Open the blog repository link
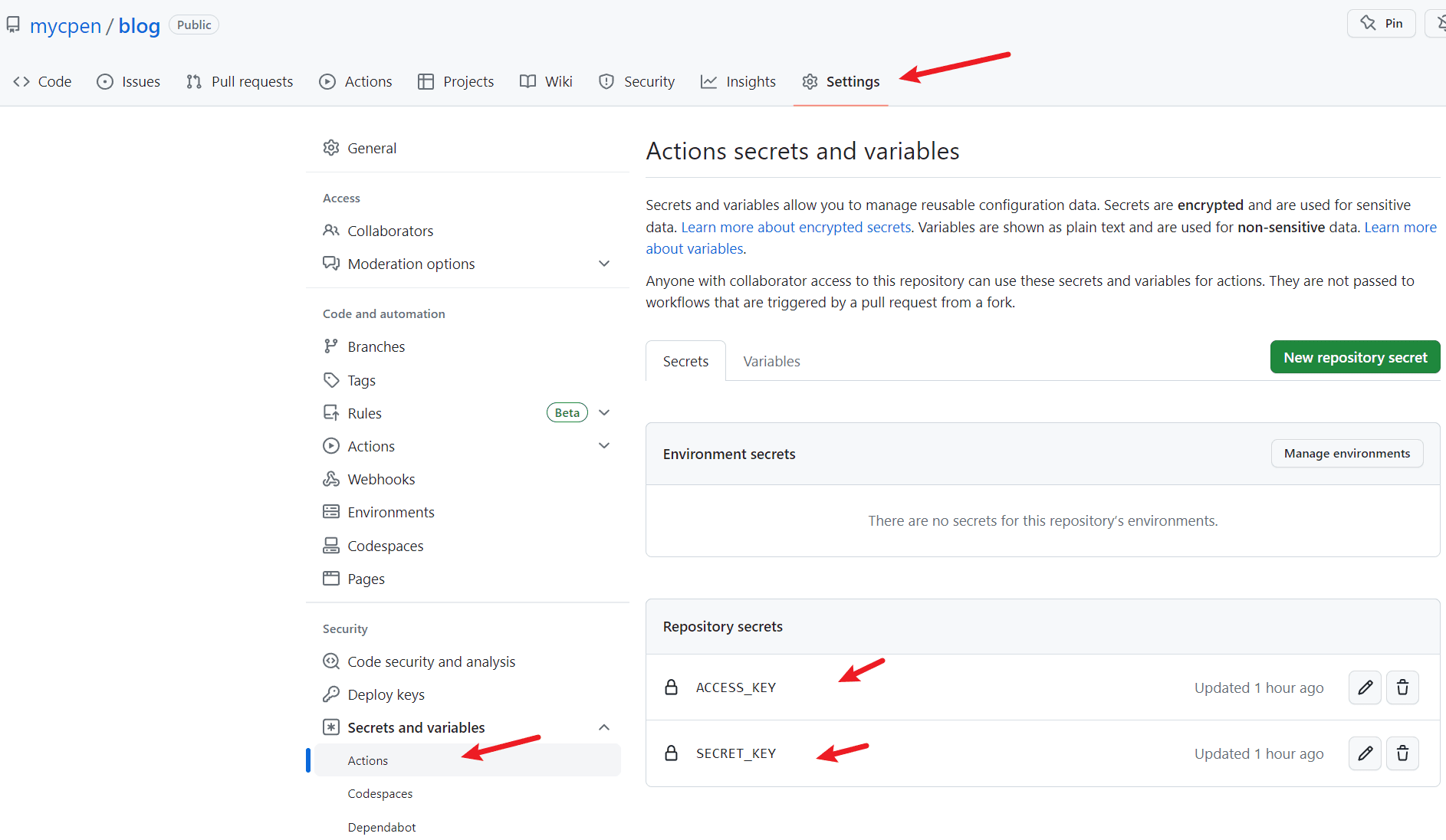 (139, 25)
